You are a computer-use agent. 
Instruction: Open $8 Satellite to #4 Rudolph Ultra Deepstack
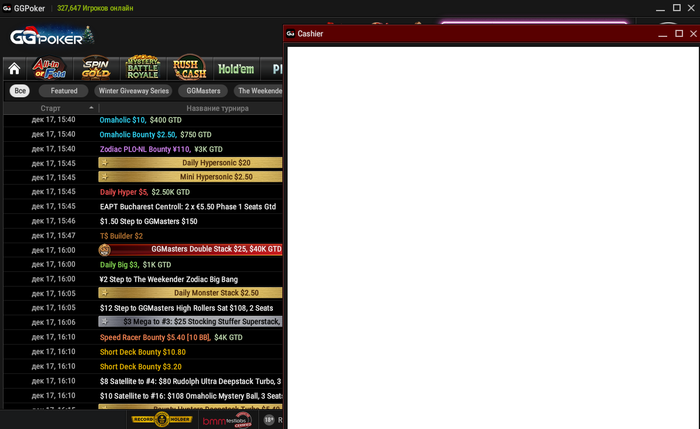point(190,381)
